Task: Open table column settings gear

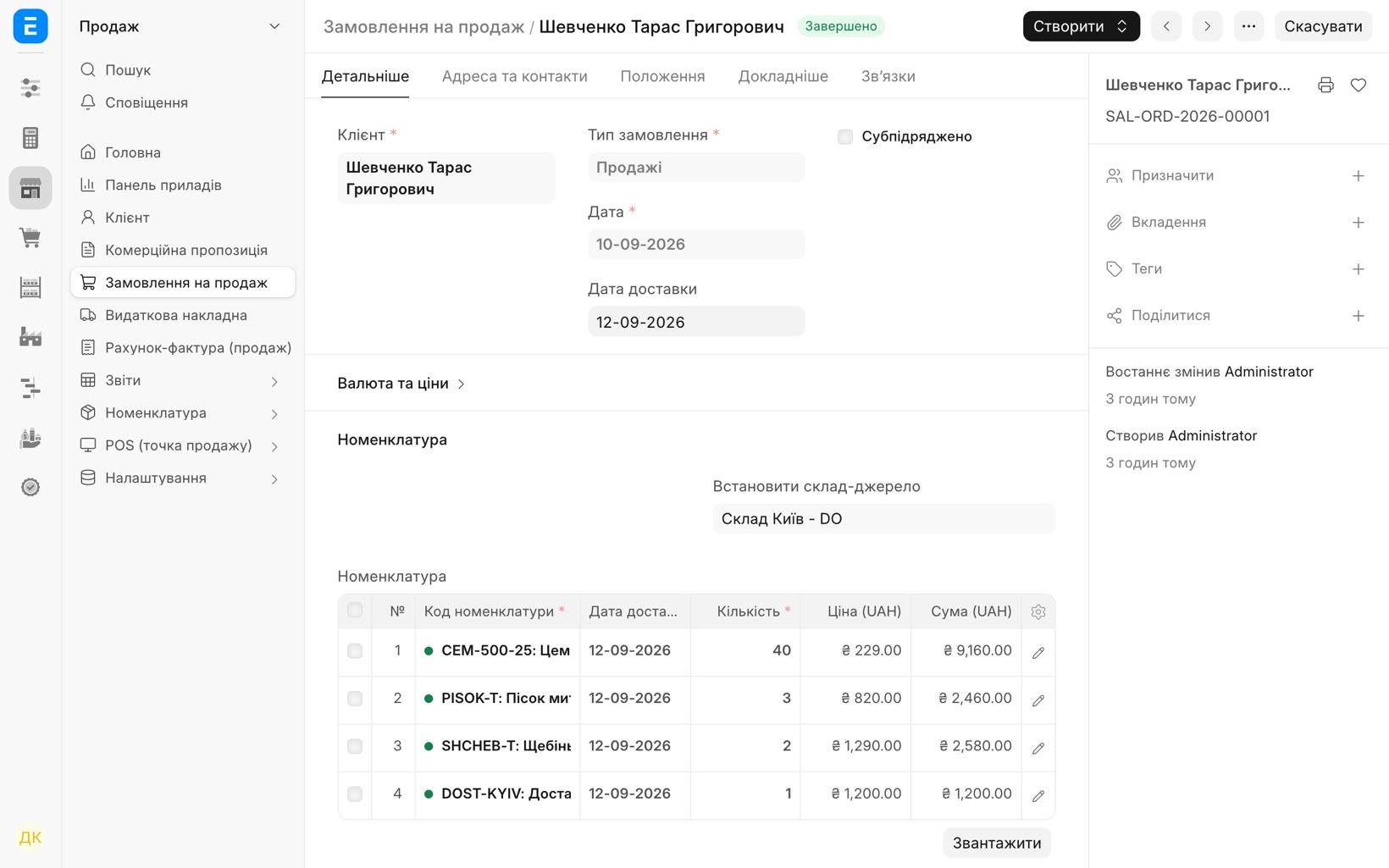Action: [1038, 611]
